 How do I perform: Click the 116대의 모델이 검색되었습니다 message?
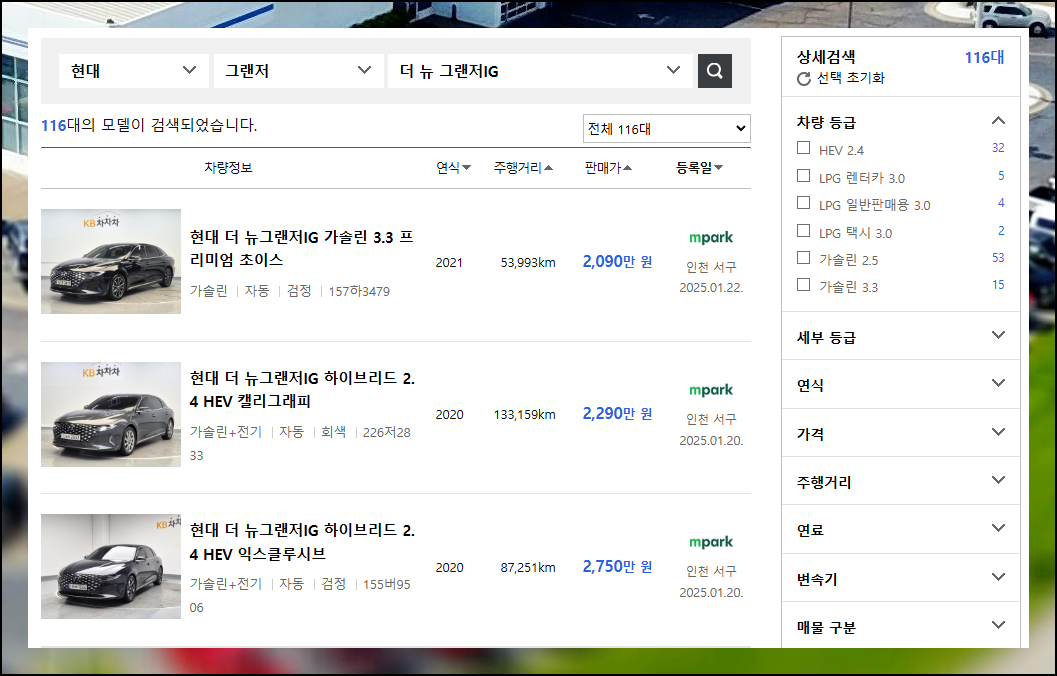(149, 125)
